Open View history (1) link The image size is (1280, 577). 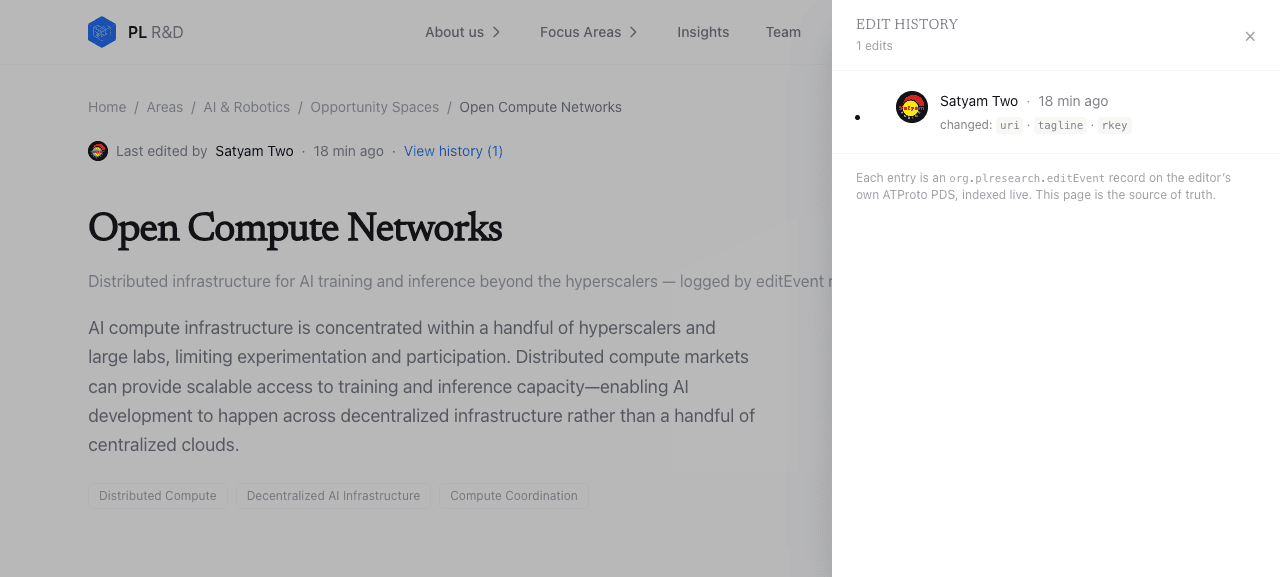pyautogui.click(x=453, y=151)
